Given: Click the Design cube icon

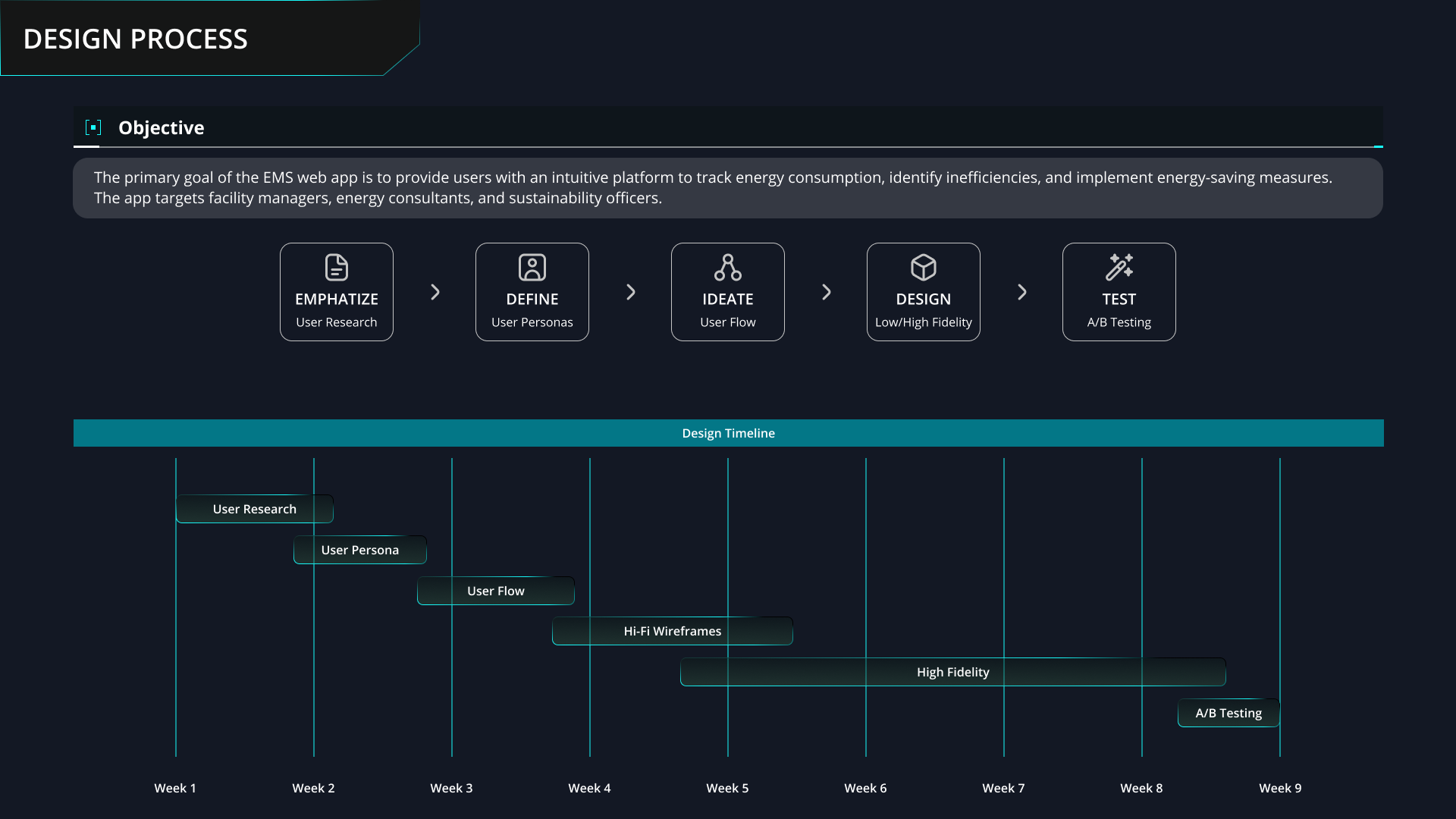Looking at the screenshot, I should click(923, 267).
